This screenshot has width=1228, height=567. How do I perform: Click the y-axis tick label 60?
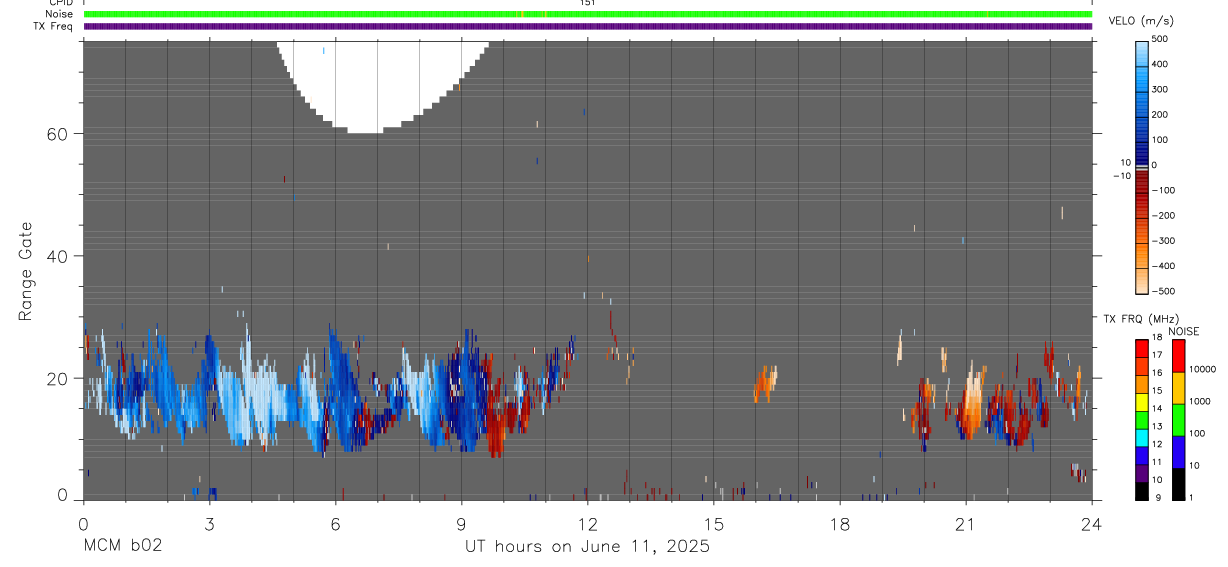[57, 133]
